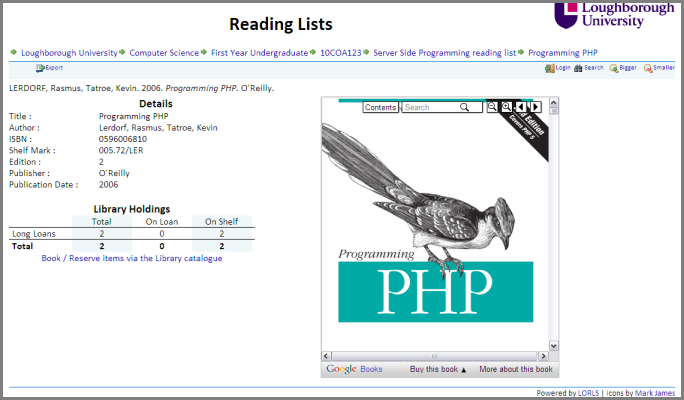
Task: Open the Contents dropdown in book viewer
Action: click(380, 107)
